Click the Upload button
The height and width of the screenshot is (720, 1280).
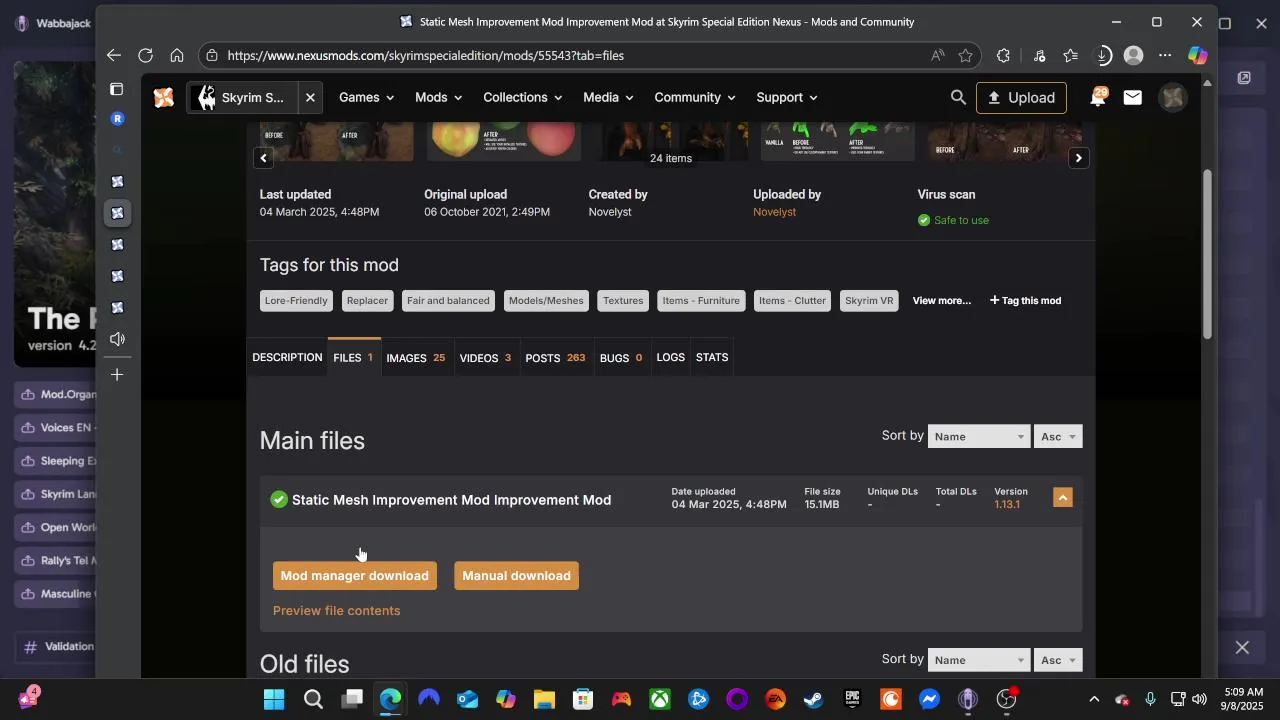tap(1021, 97)
